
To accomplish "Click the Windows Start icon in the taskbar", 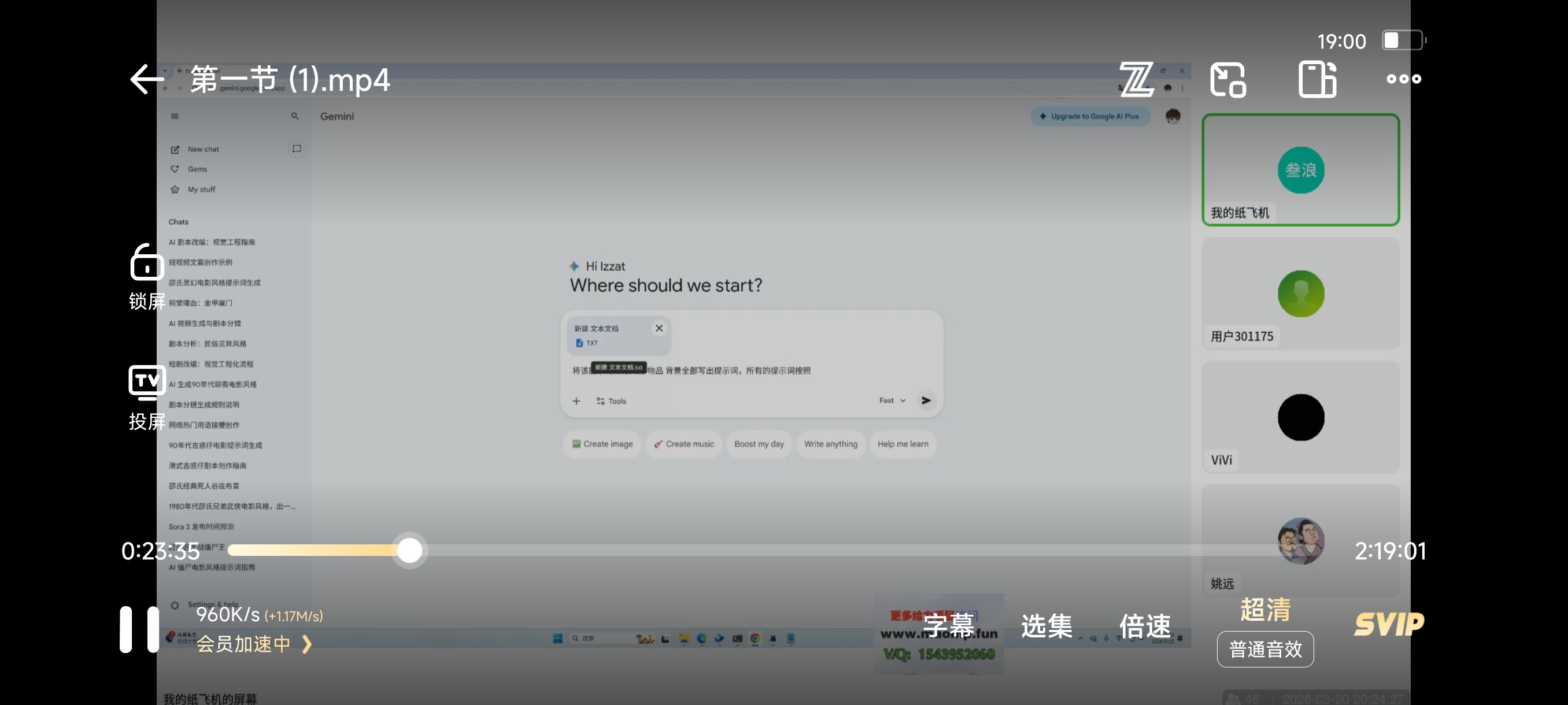I will click(x=557, y=638).
